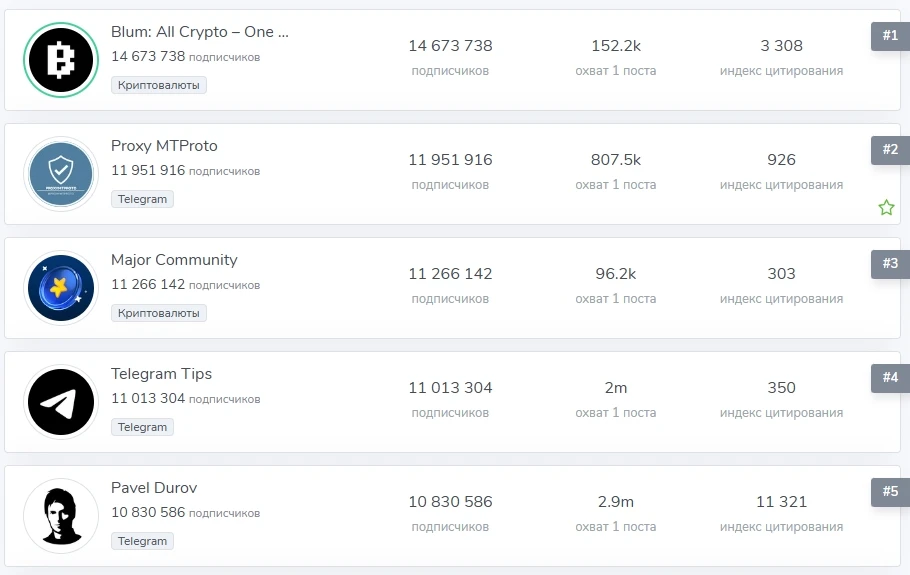
Task: Click Pavel Durov's portrait avatar
Action: point(61,516)
